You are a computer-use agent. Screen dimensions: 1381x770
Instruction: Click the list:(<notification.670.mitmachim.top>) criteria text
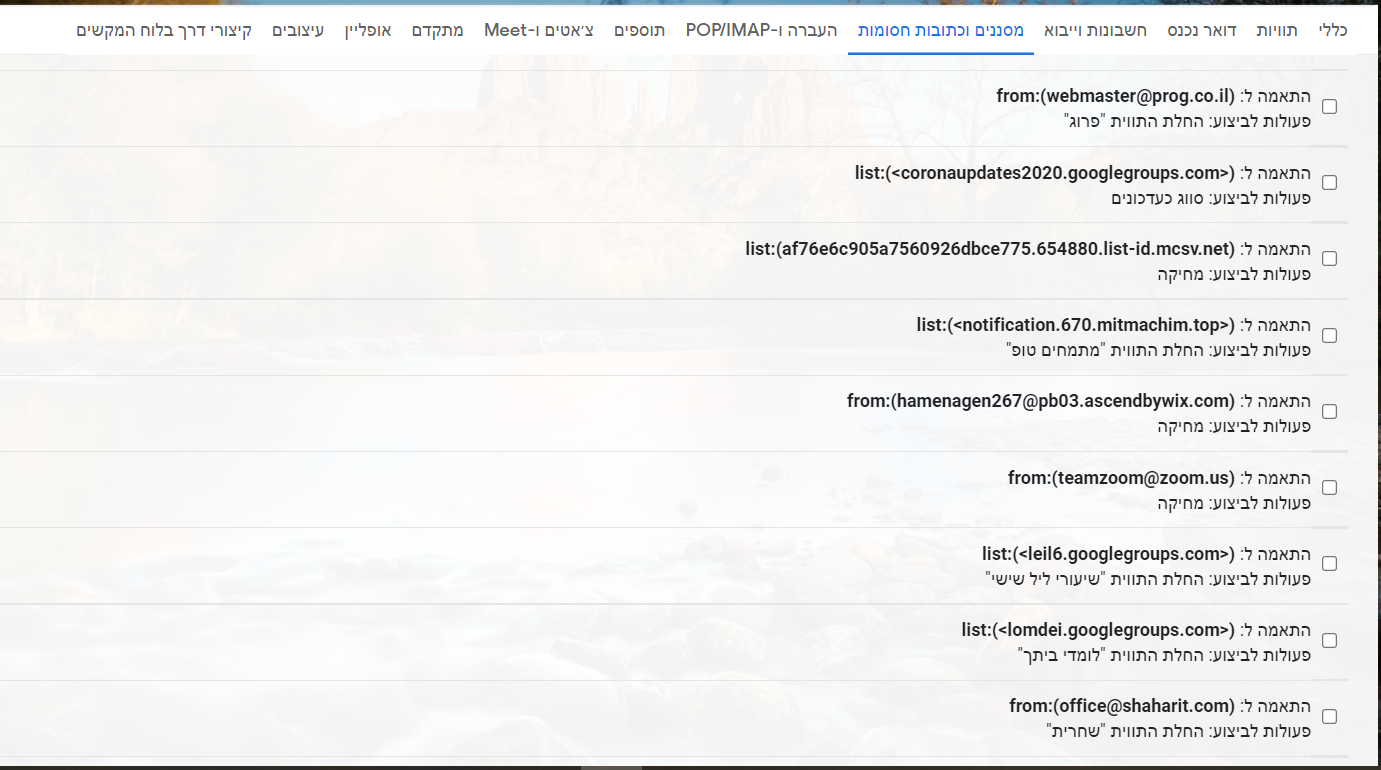(x=1076, y=325)
